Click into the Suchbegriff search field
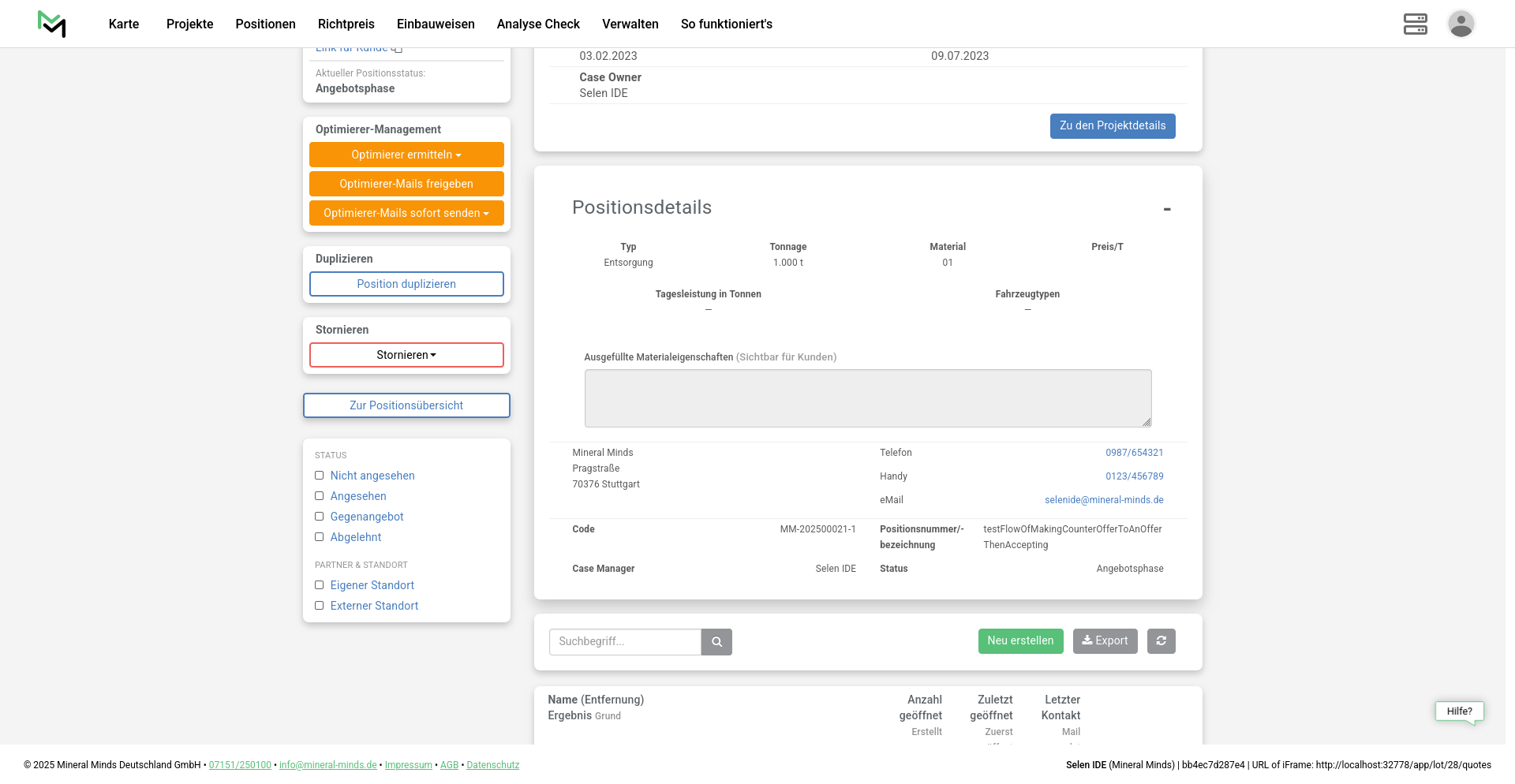Screen dimensions: 1515x784 625,642
